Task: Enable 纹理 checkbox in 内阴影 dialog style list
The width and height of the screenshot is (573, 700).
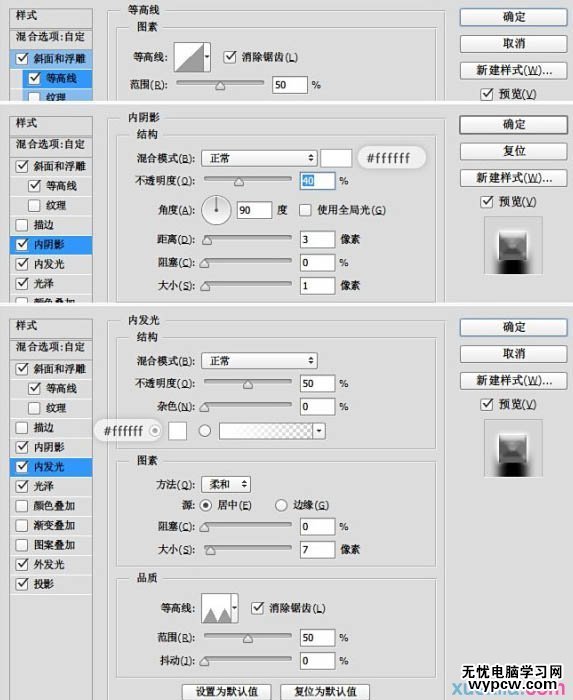Action: (34, 205)
